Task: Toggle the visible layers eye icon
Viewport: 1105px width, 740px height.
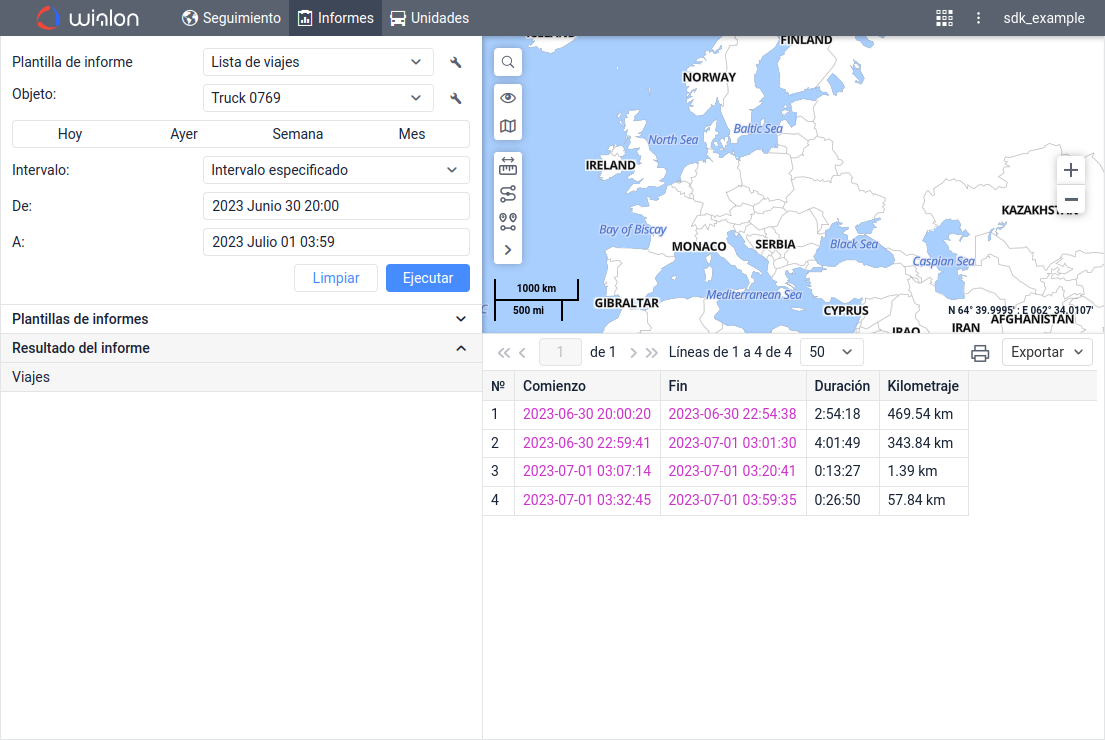Action: click(508, 98)
